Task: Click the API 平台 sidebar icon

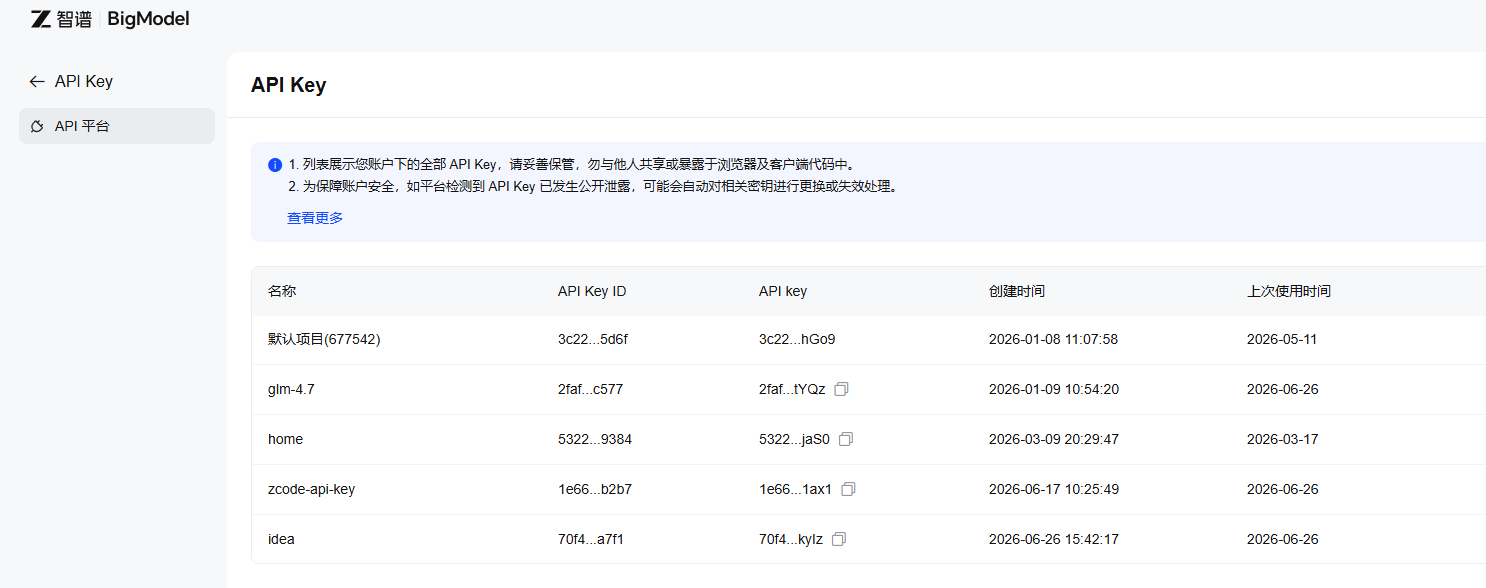Action: click(37, 126)
